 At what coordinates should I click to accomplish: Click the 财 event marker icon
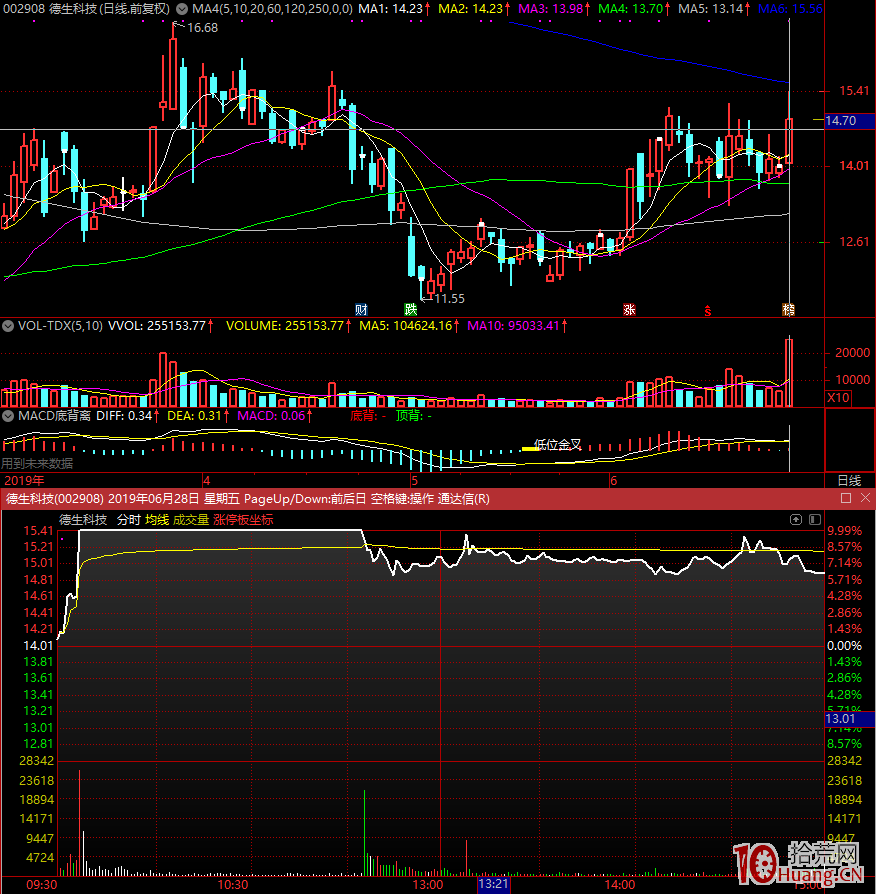pyautogui.click(x=361, y=309)
